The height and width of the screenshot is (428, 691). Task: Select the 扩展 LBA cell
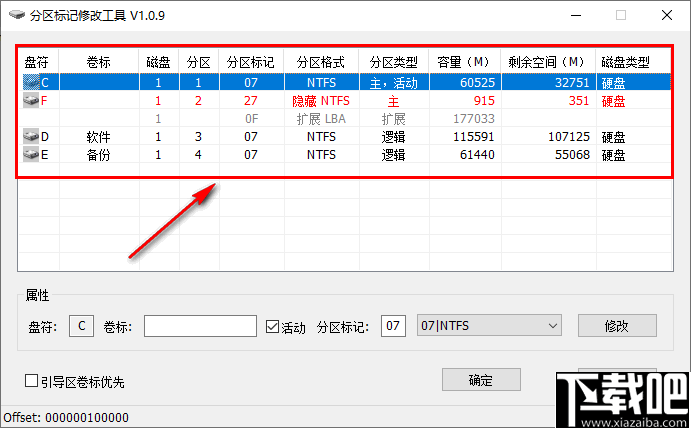[x=321, y=119]
